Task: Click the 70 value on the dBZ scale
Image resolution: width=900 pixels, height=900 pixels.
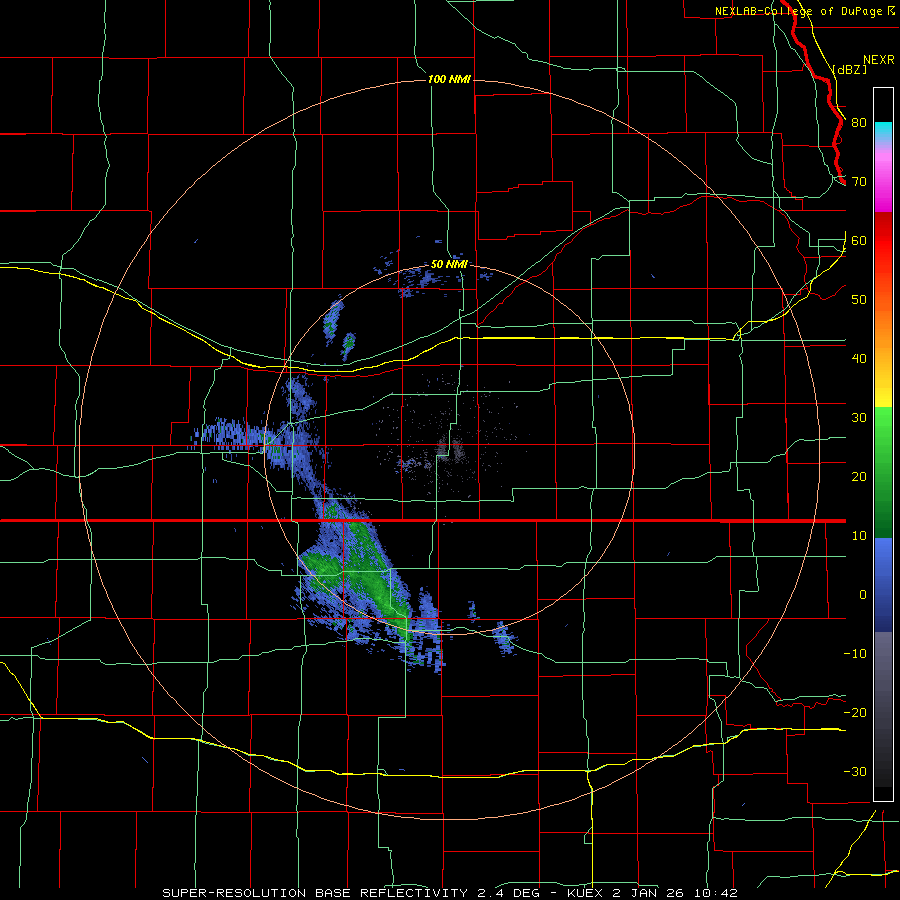Action: pyautogui.click(x=859, y=182)
